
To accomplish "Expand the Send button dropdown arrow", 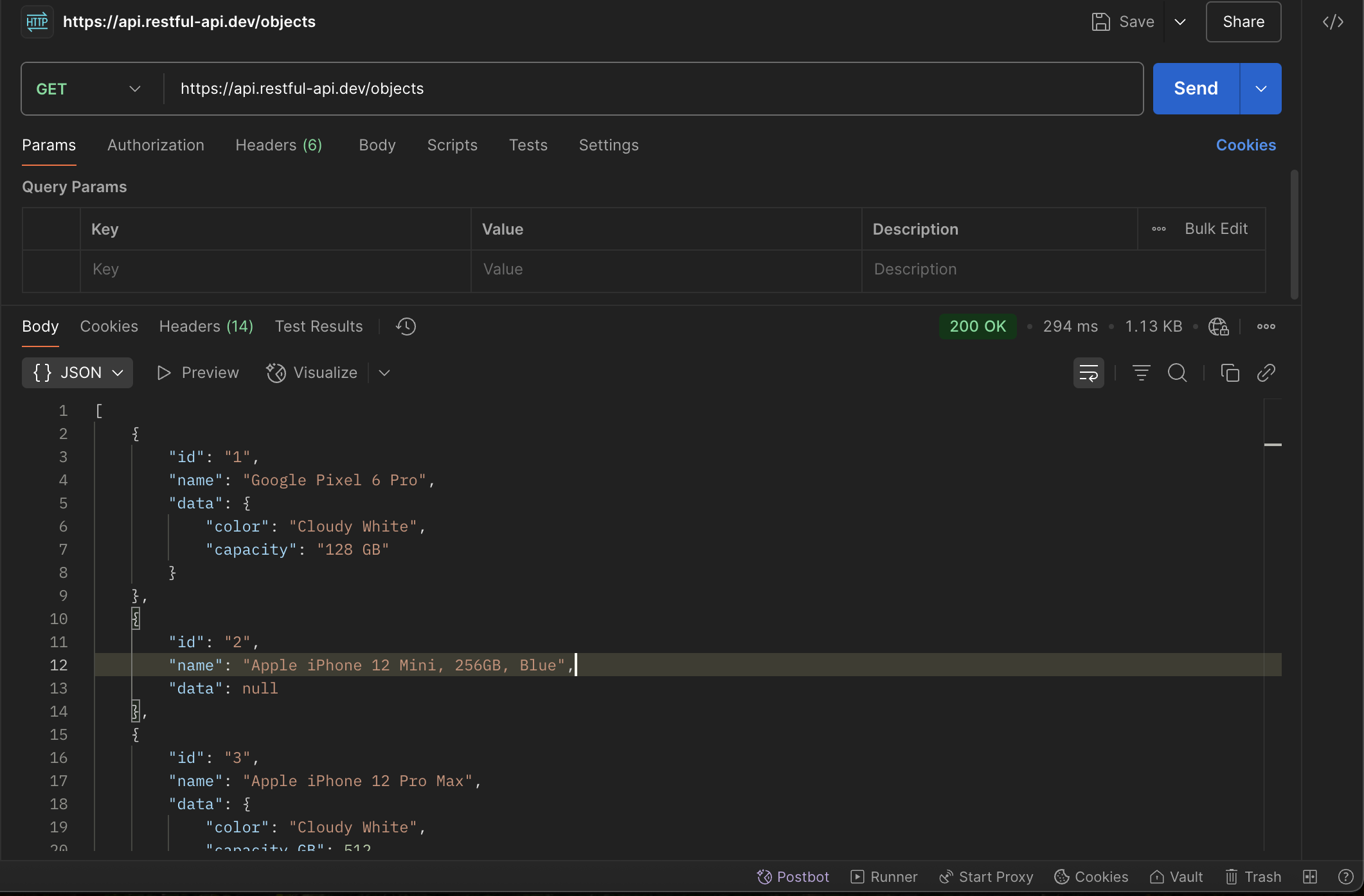I will 1261,89.
